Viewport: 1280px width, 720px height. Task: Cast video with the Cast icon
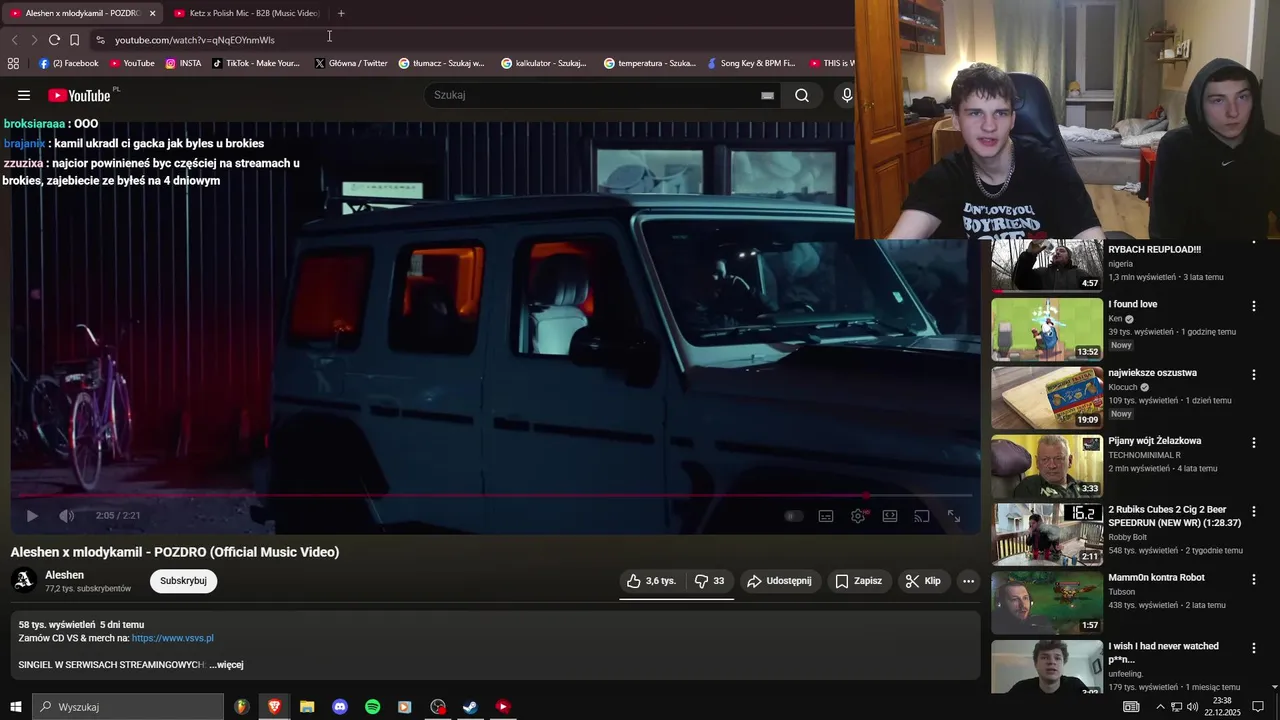point(922,516)
